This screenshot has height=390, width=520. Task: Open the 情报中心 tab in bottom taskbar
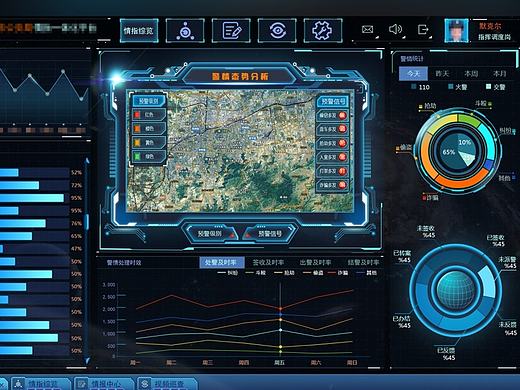[x=104, y=384]
